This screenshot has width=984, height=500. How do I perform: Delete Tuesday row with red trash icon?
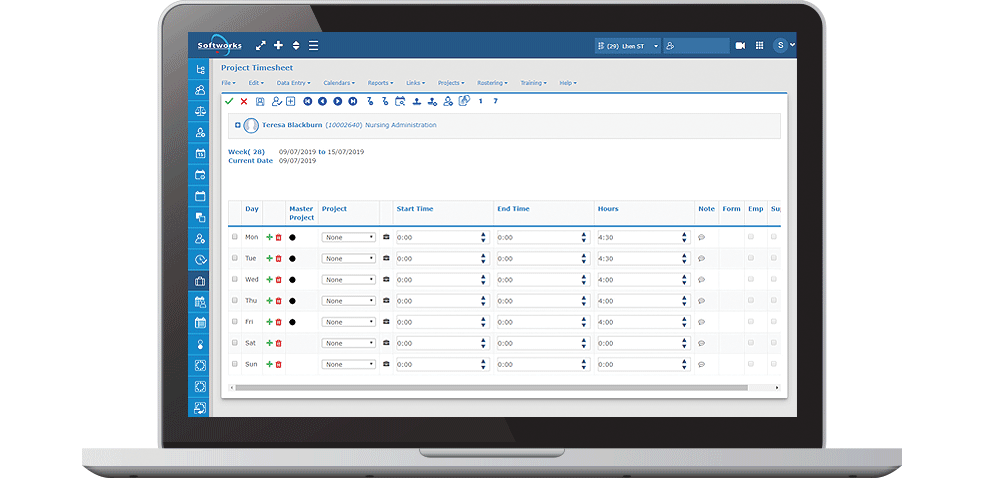279,258
